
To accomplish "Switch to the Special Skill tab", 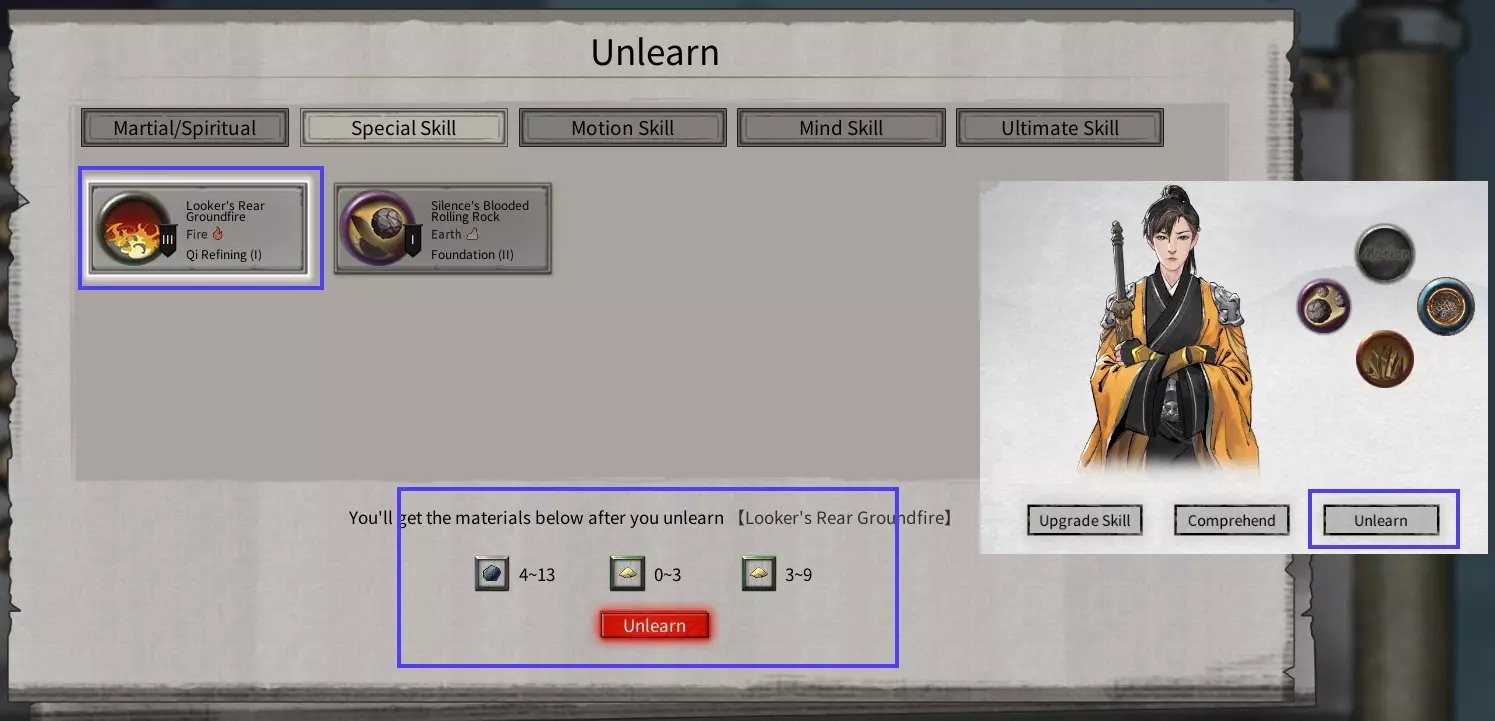I will [x=404, y=128].
